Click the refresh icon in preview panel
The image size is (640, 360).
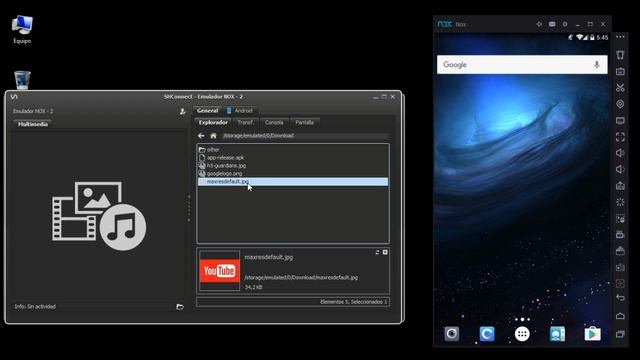click(377, 253)
